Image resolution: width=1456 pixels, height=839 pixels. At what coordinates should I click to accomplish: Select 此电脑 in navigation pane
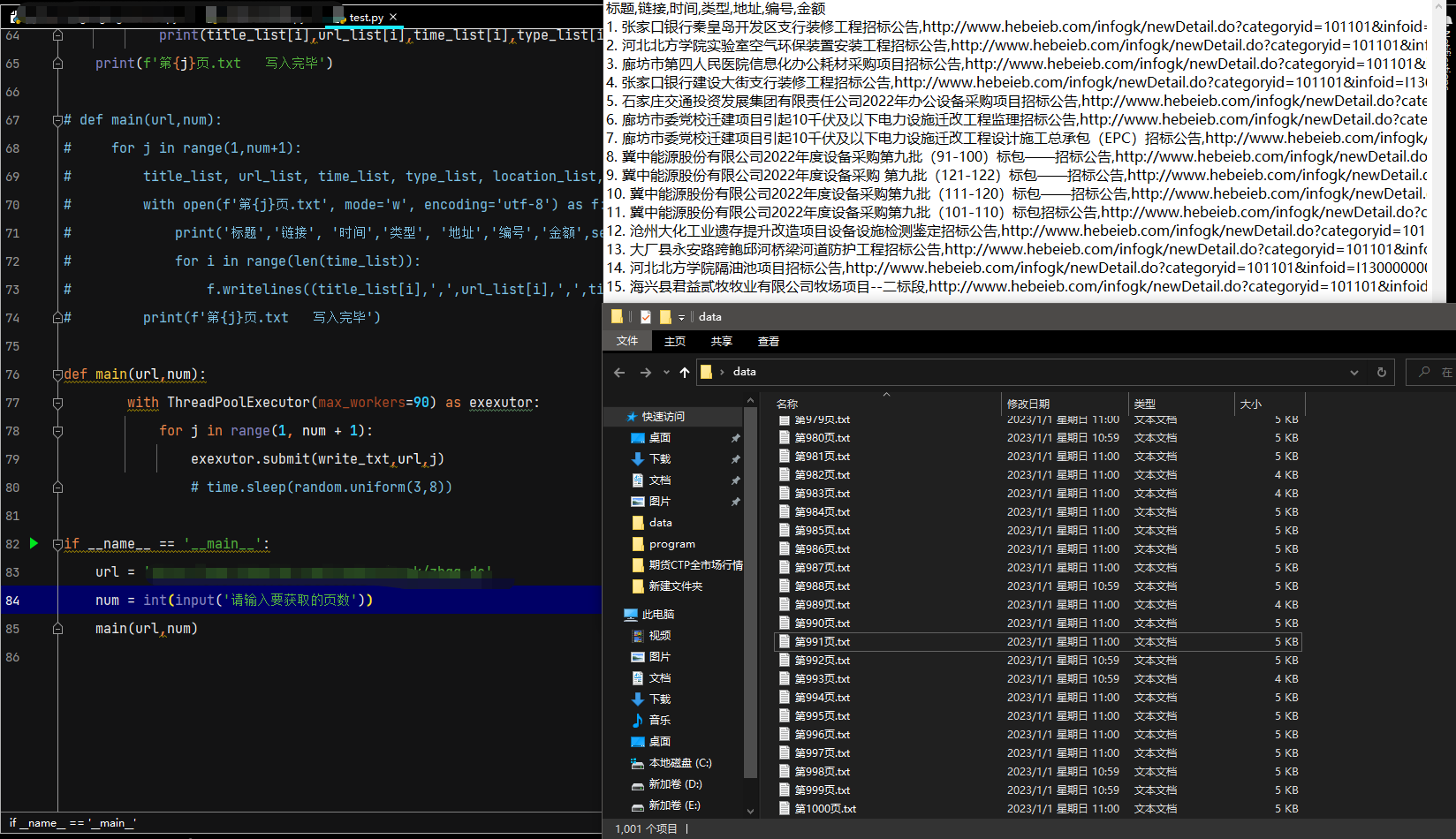coord(657,615)
